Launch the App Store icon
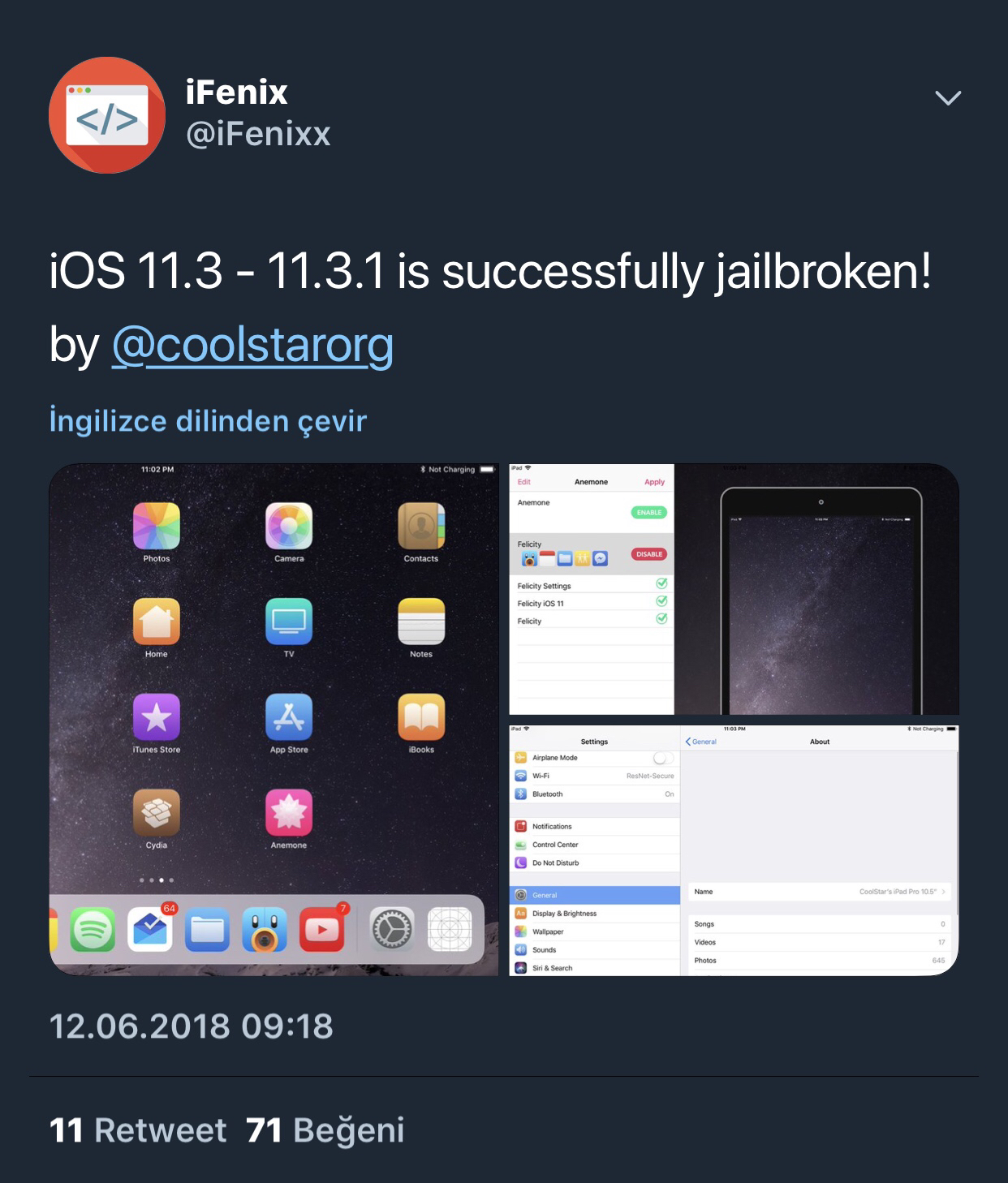 click(289, 716)
